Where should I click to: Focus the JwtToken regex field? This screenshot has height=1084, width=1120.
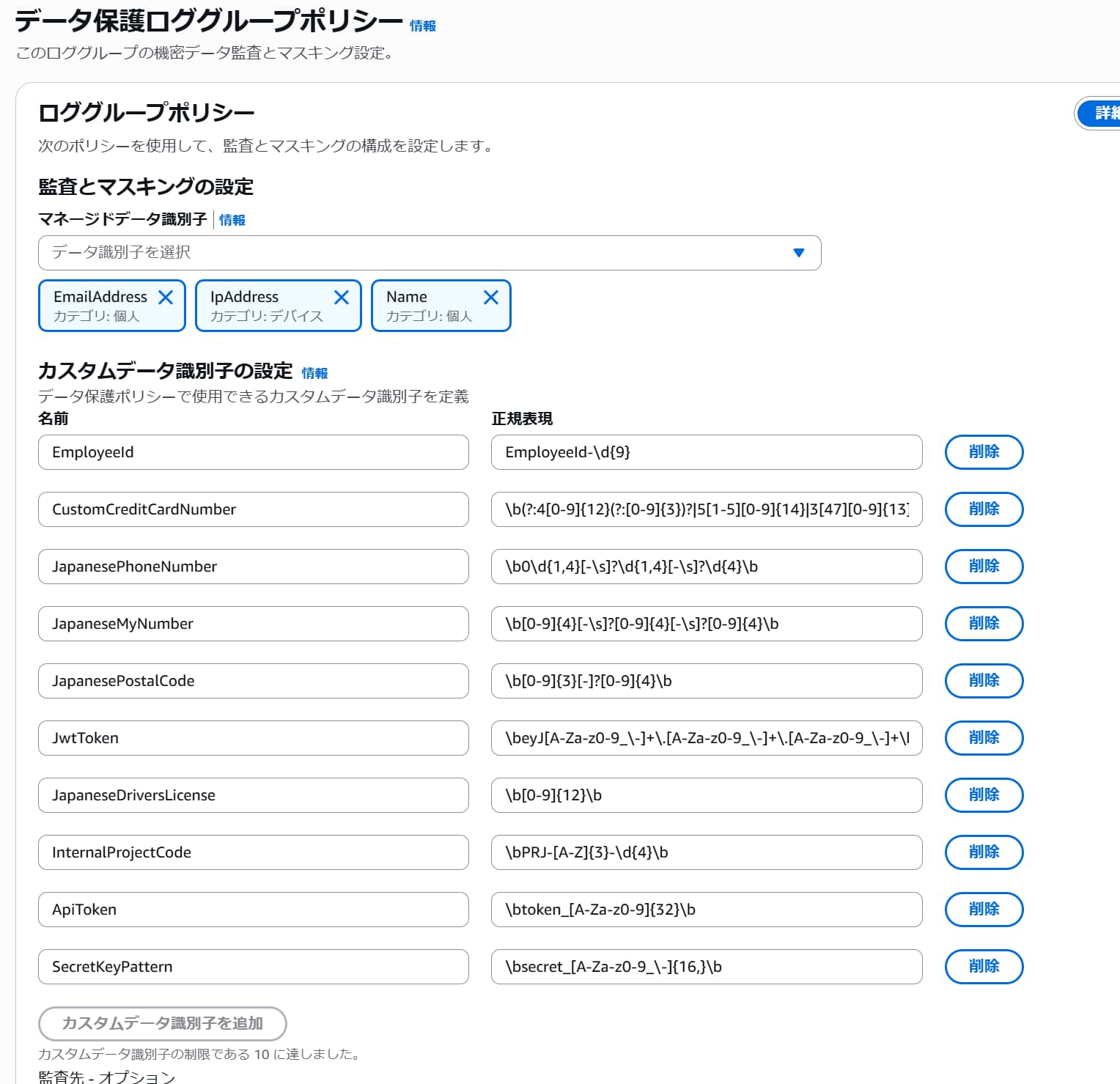click(x=707, y=738)
